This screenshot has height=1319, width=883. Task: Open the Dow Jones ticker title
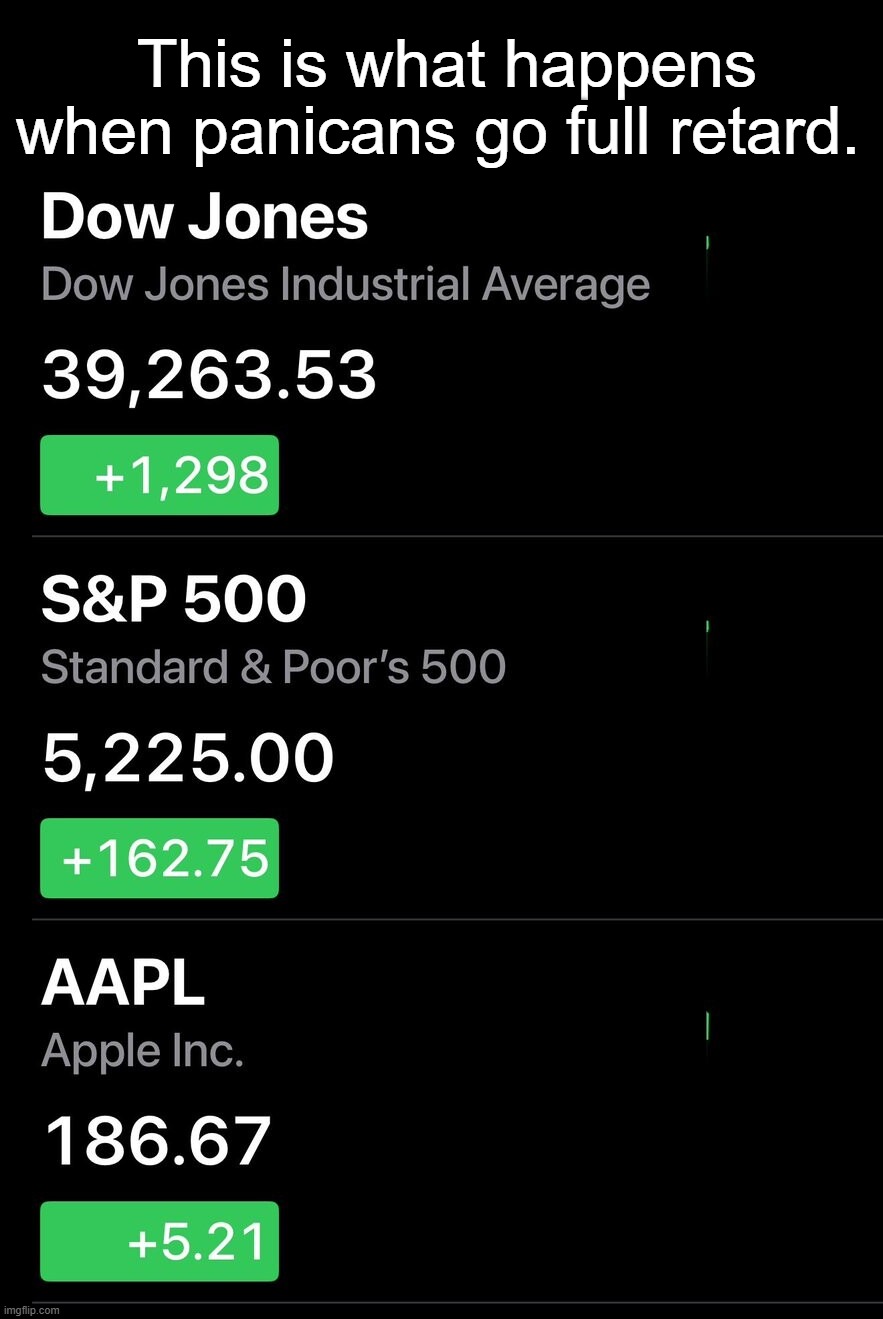[x=205, y=218]
